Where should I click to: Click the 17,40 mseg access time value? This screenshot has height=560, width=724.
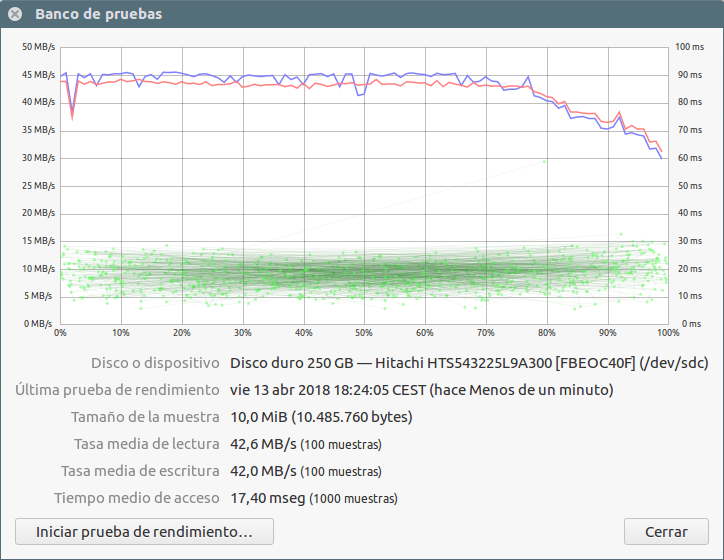pyautogui.click(x=267, y=497)
